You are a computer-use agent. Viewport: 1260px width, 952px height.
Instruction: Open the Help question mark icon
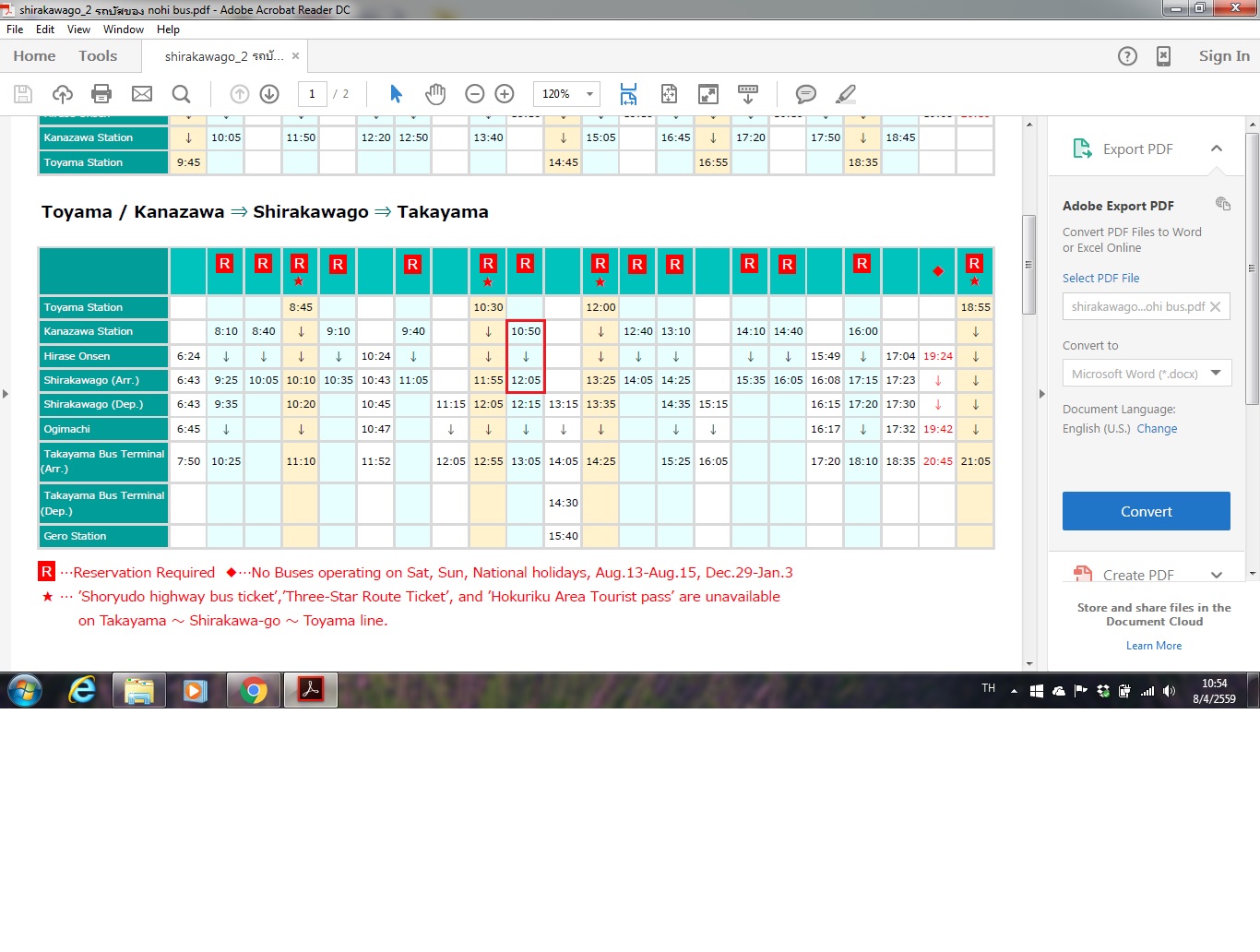point(1127,56)
